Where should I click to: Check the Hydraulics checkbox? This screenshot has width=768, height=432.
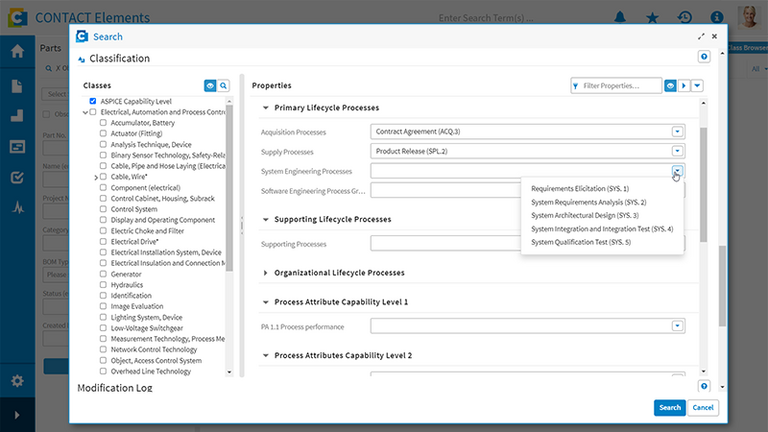click(x=103, y=285)
